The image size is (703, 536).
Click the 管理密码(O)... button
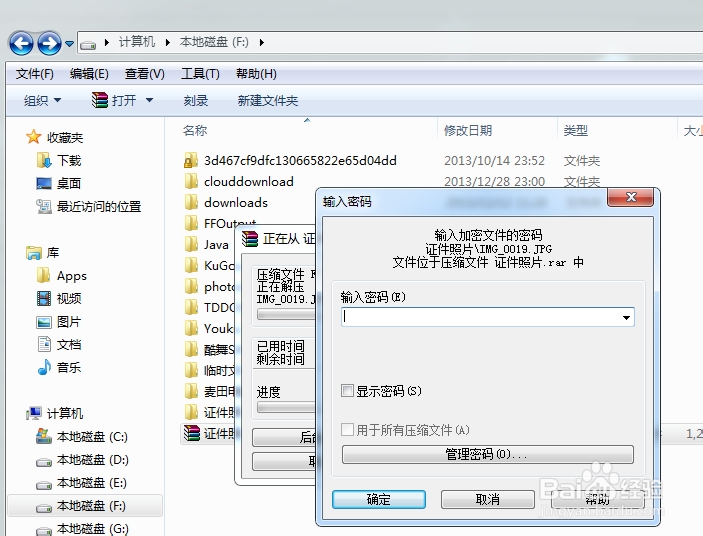487,454
